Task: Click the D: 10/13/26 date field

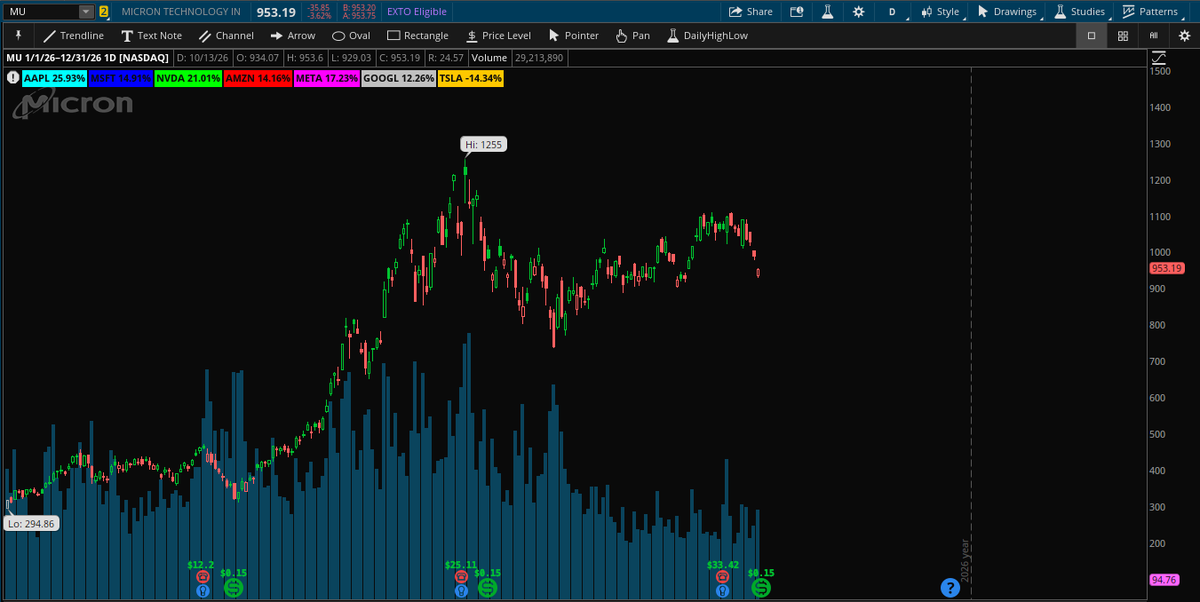Action: tap(201, 58)
